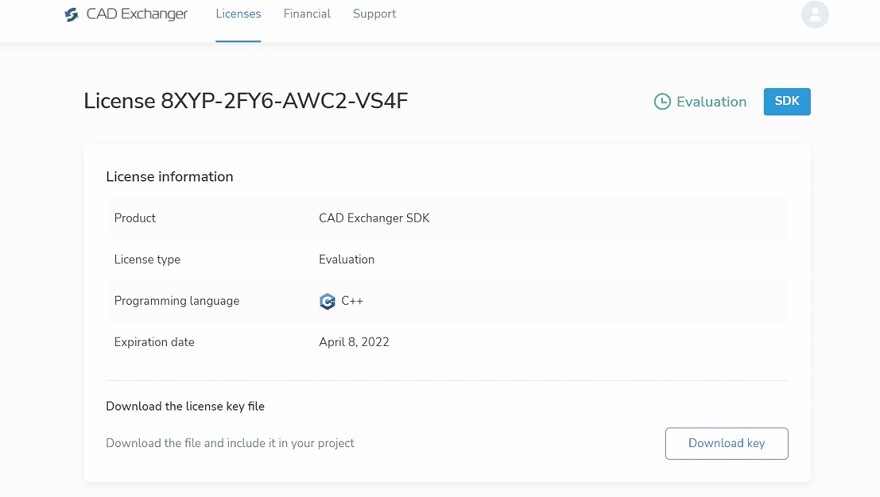Click the Product row label
This screenshot has height=497, width=880.
pyautogui.click(x=135, y=218)
